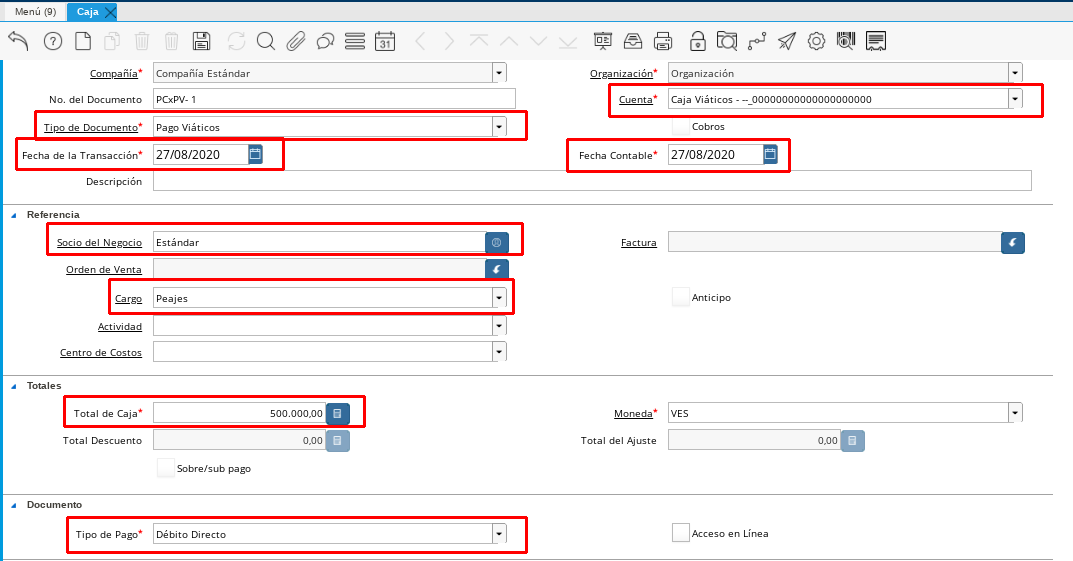Click the Cuenta label link

pyautogui.click(x=636, y=99)
